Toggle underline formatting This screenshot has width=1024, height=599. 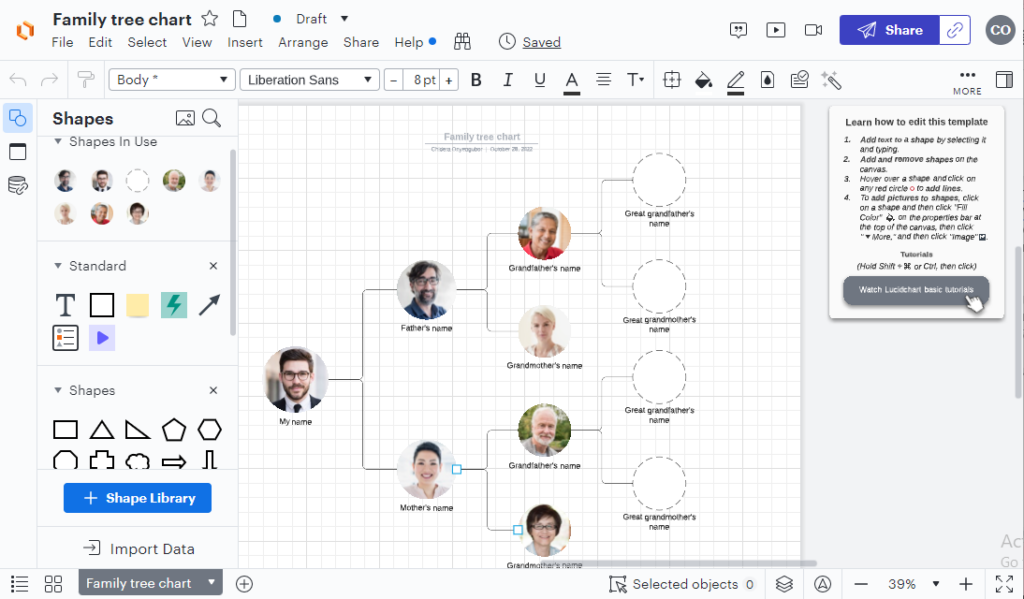point(540,79)
